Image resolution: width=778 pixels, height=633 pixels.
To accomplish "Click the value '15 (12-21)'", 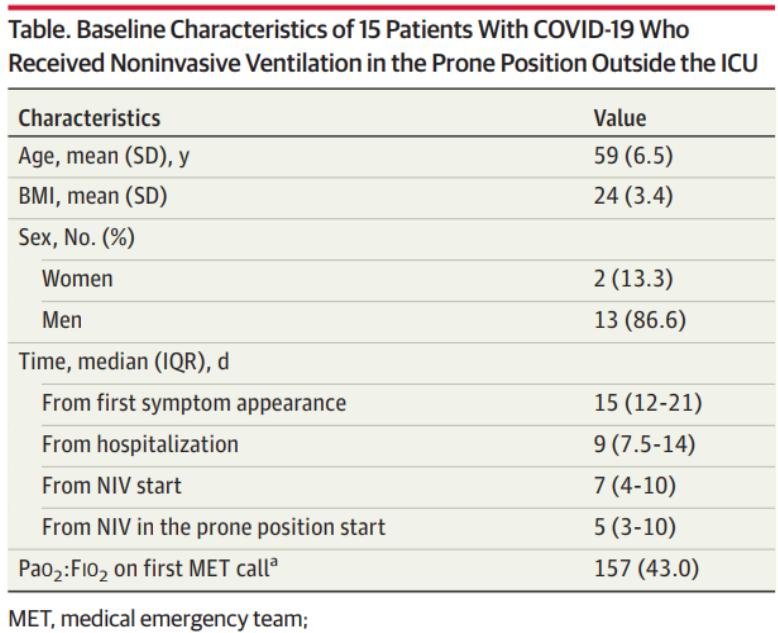I will pyautogui.click(x=648, y=403).
